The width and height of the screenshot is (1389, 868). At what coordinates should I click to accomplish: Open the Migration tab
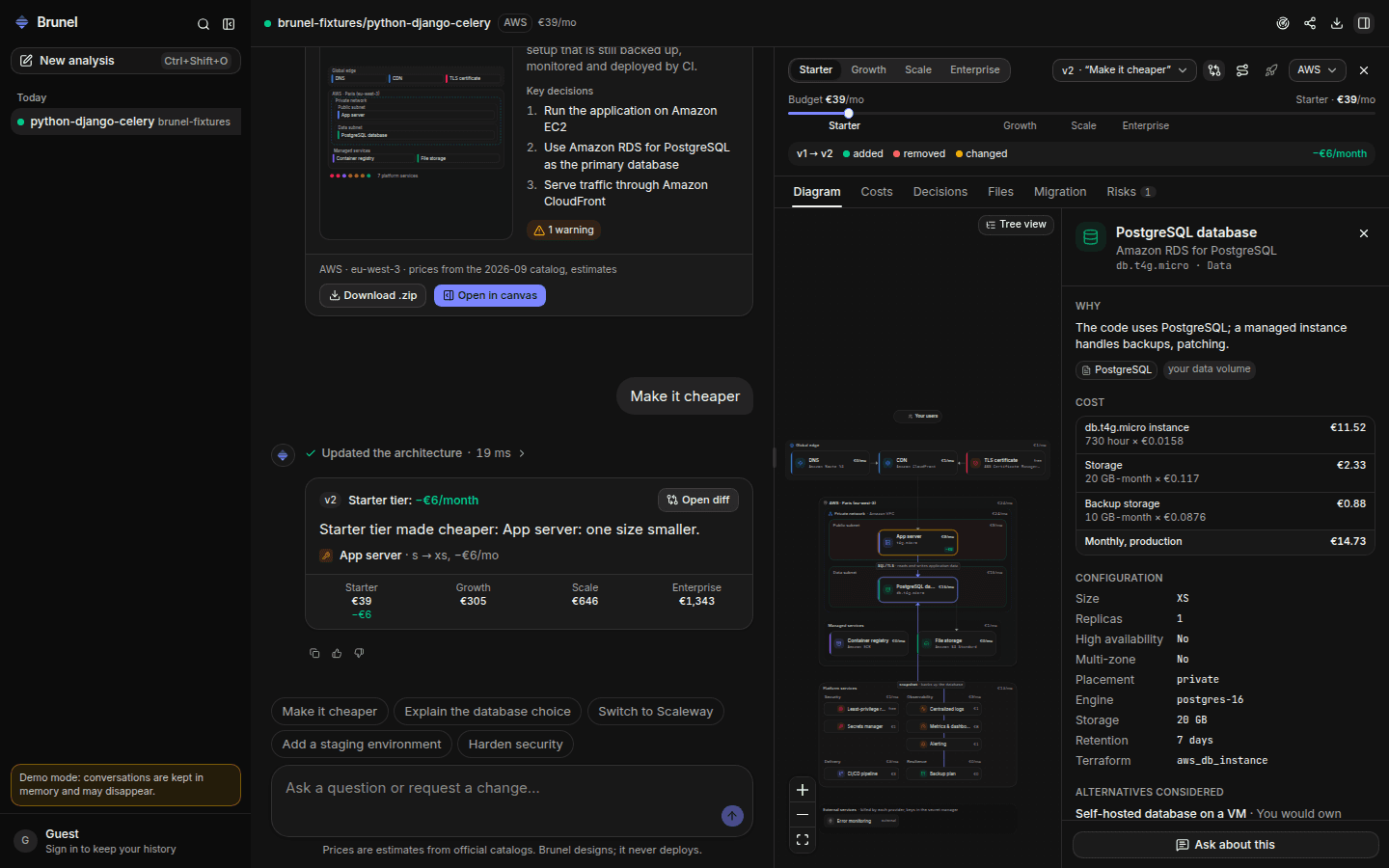1060,192
